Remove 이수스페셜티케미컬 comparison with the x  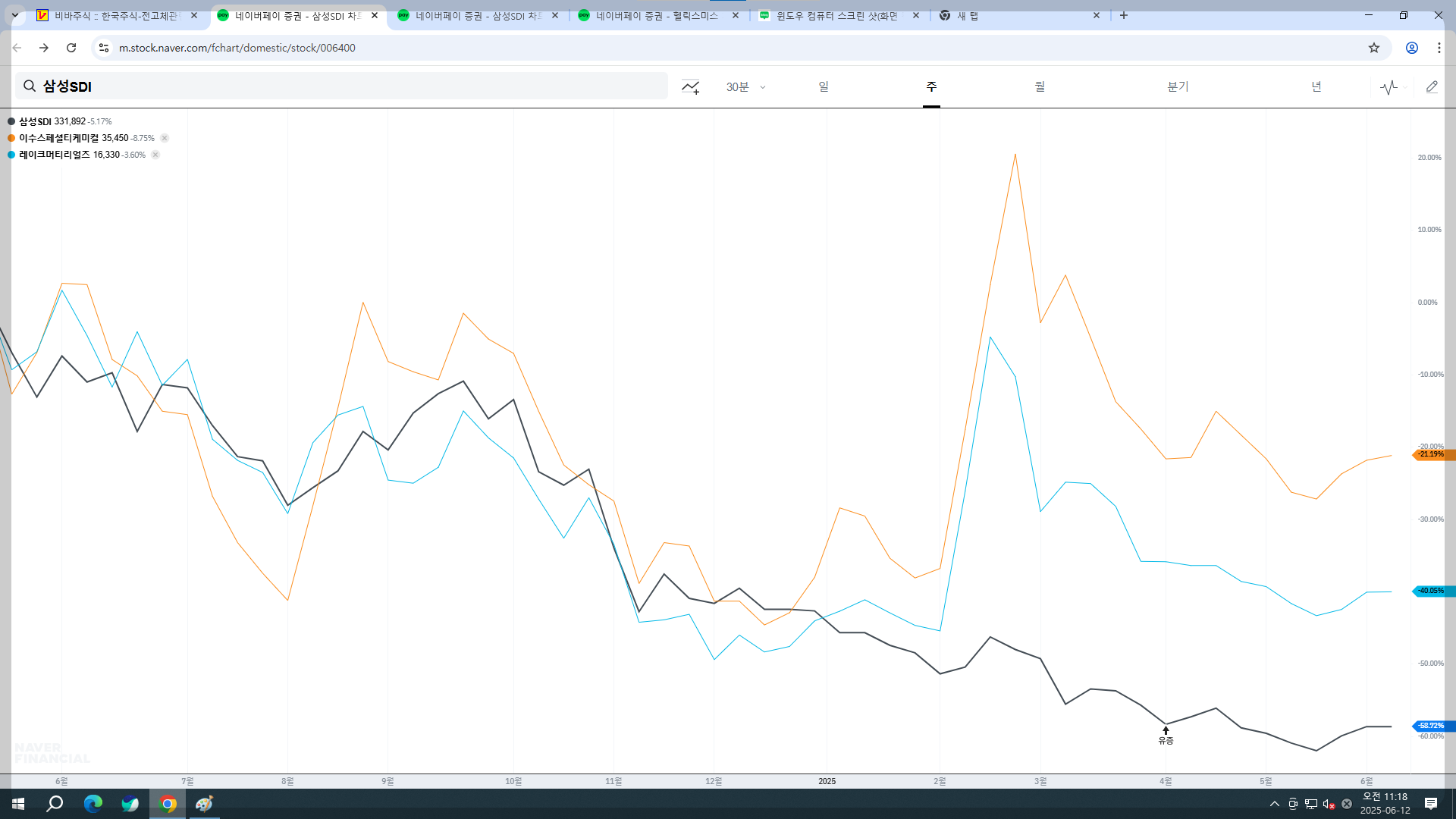[165, 138]
